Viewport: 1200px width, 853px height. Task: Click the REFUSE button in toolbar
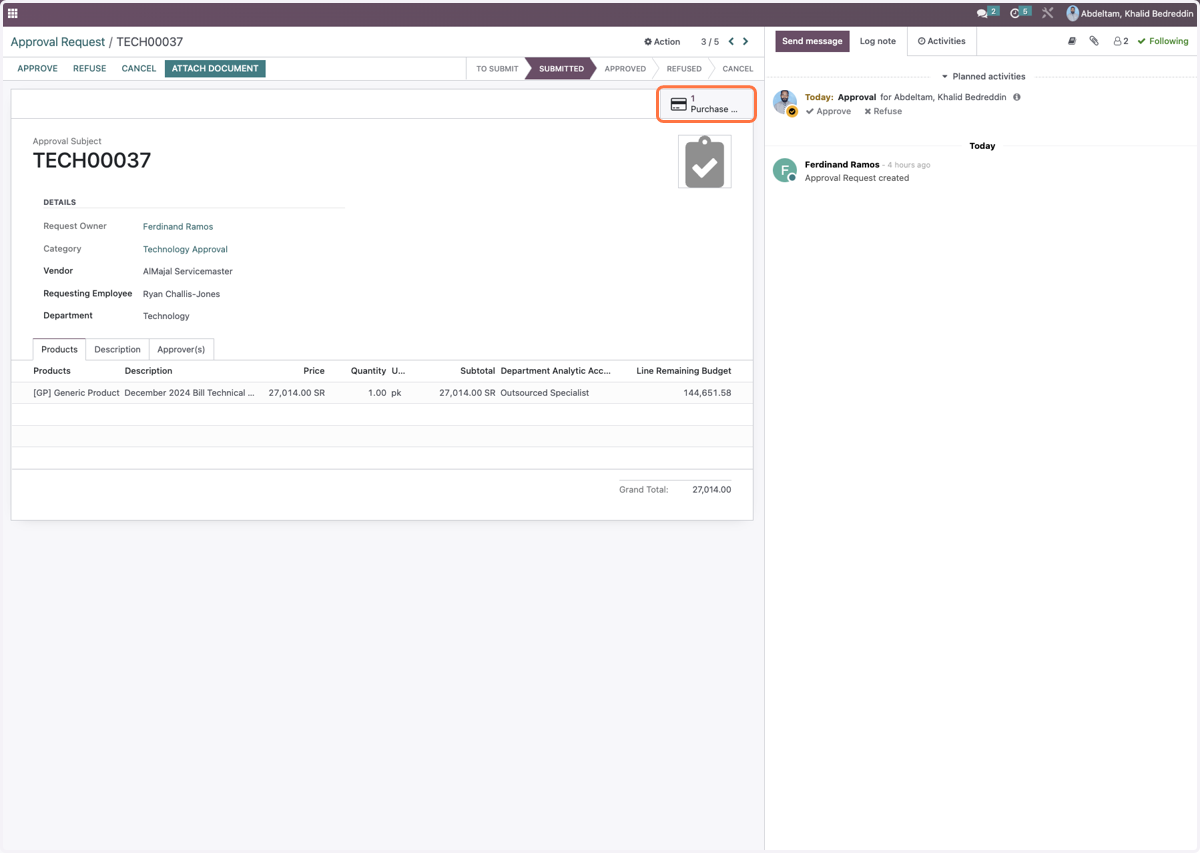click(90, 69)
